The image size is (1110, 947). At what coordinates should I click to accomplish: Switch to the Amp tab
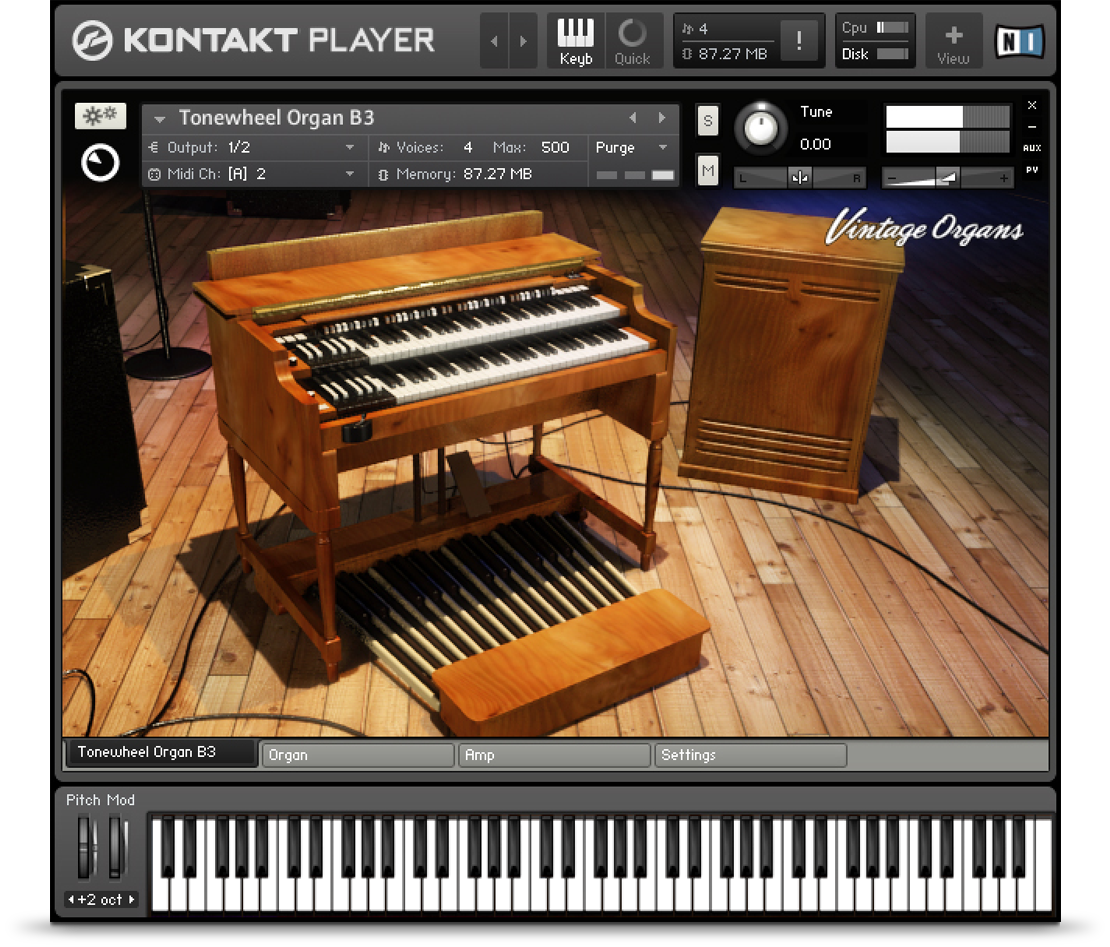point(554,755)
